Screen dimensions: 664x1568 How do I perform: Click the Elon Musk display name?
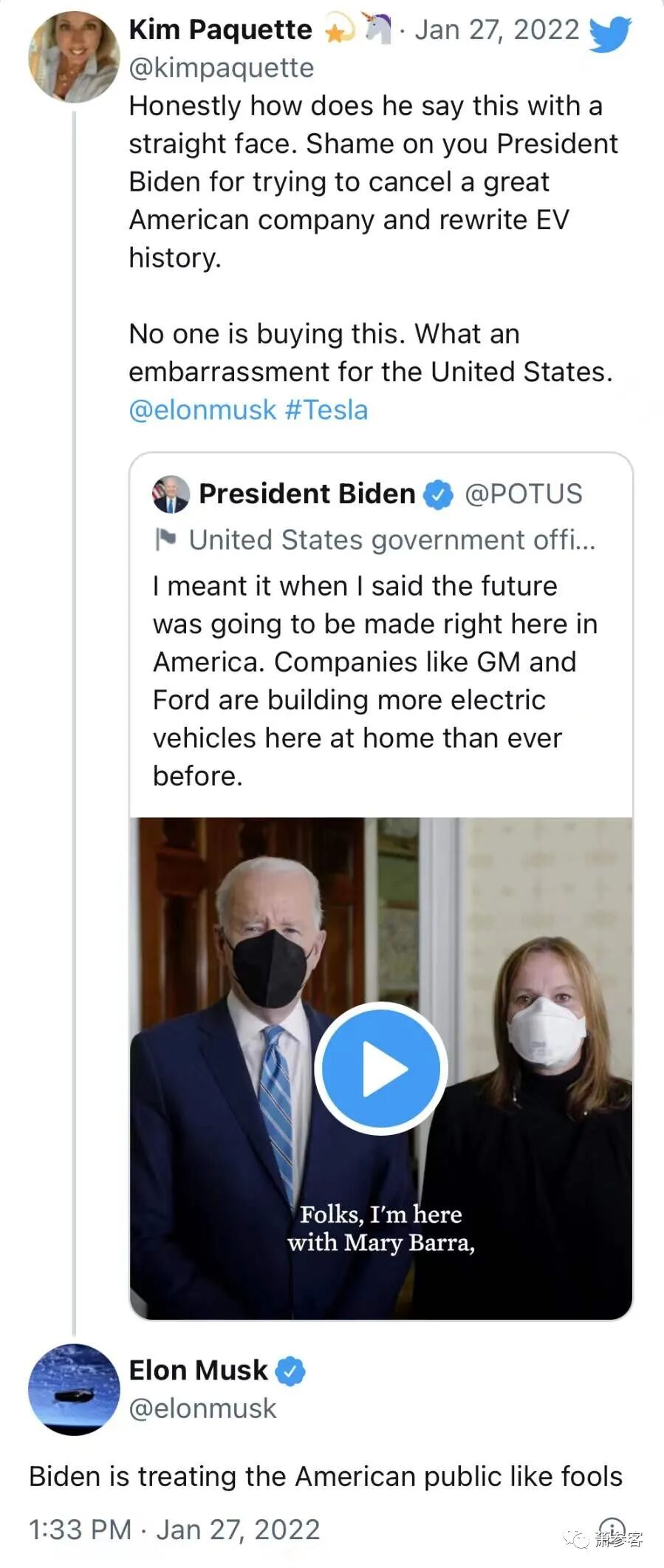coord(198,1370)
